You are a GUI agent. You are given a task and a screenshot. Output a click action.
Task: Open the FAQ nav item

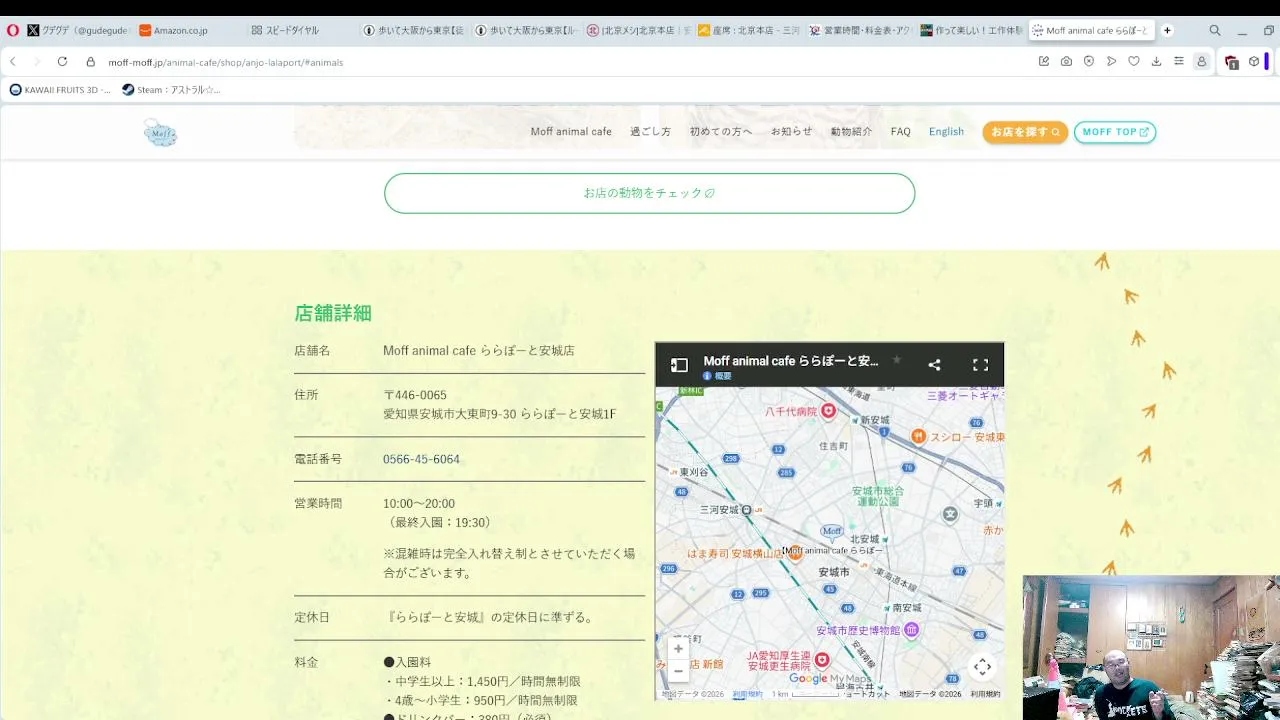point(901,132)
